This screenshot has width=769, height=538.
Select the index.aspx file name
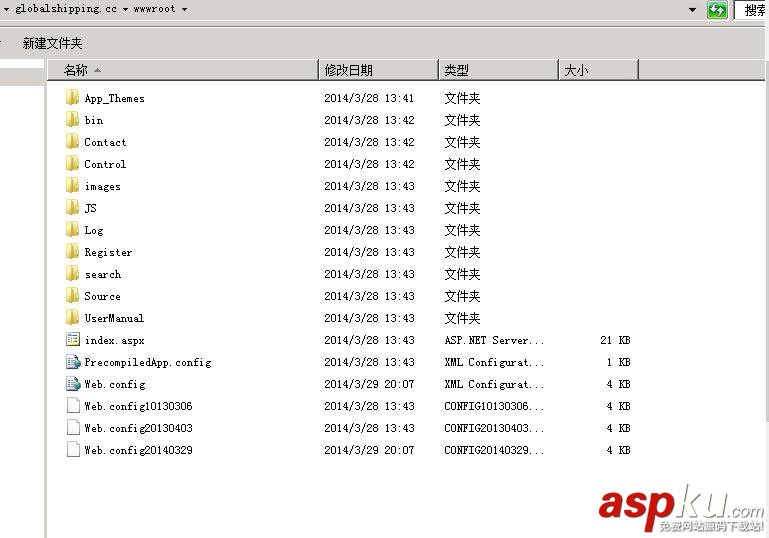tap(114, 340)
